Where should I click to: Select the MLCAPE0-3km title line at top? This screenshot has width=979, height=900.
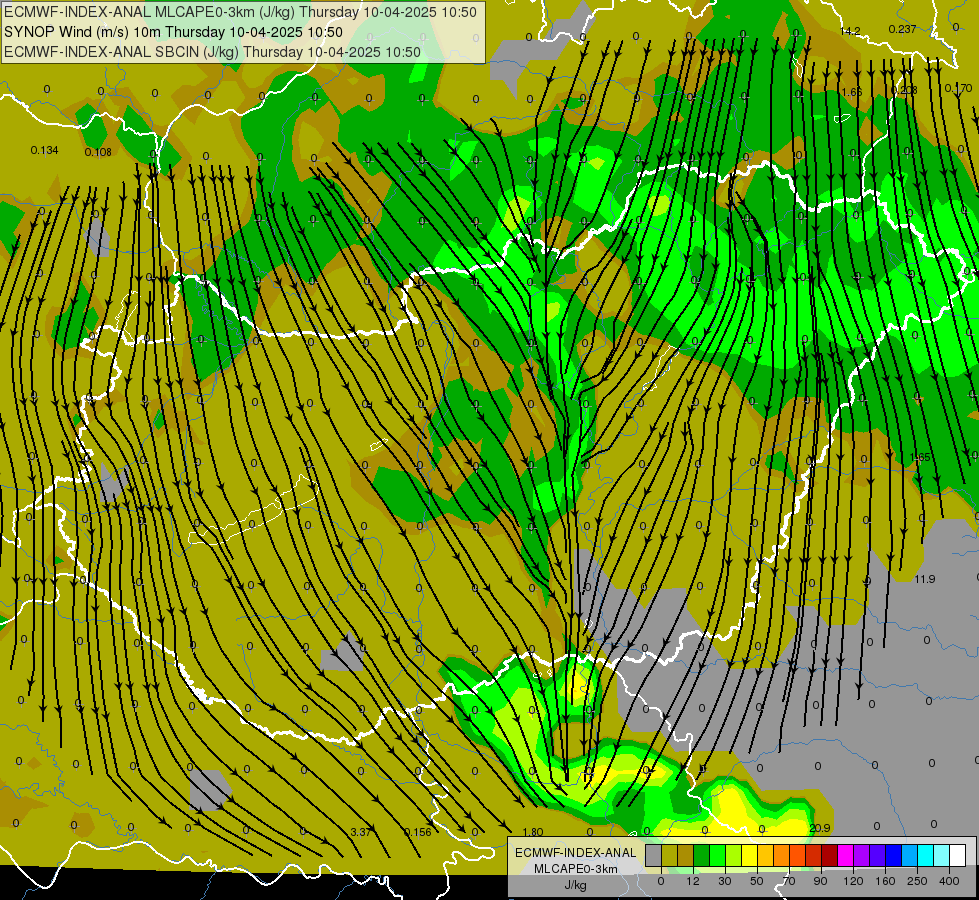coord(240,12)
